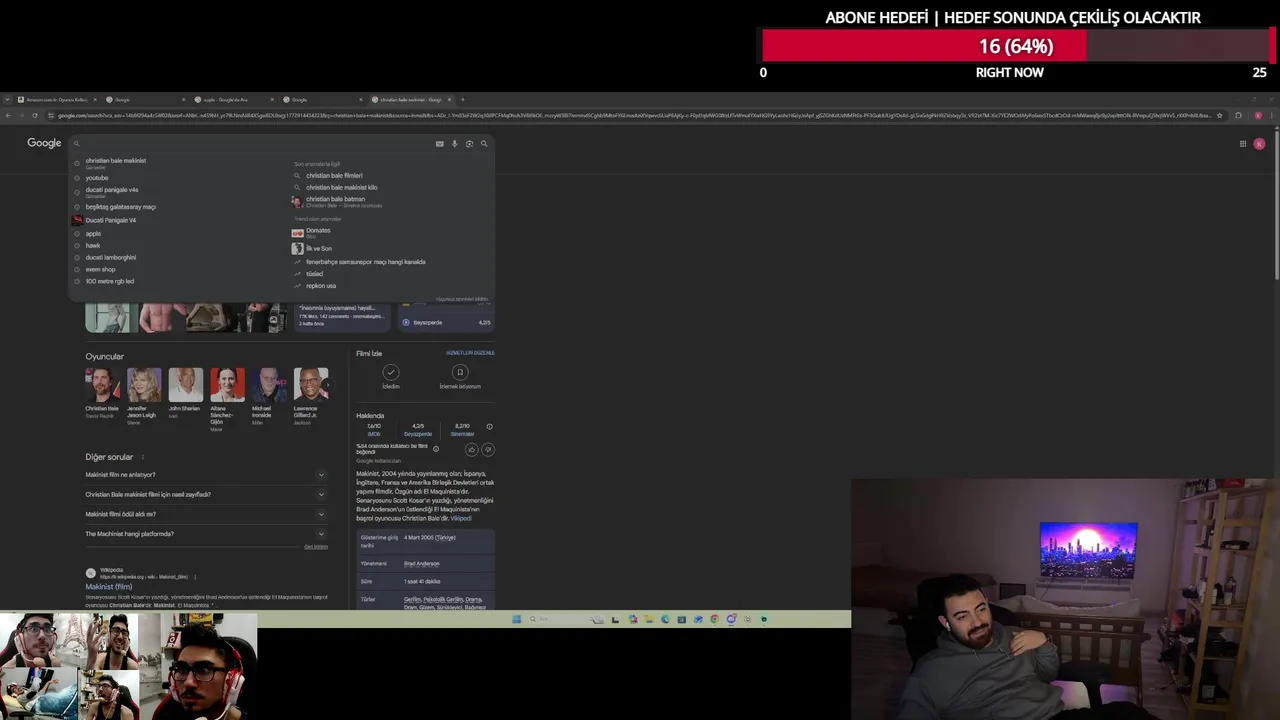Select suggestion 'apple'
Viewport: 1280px width, 720px height.
[x=93, y=234]
